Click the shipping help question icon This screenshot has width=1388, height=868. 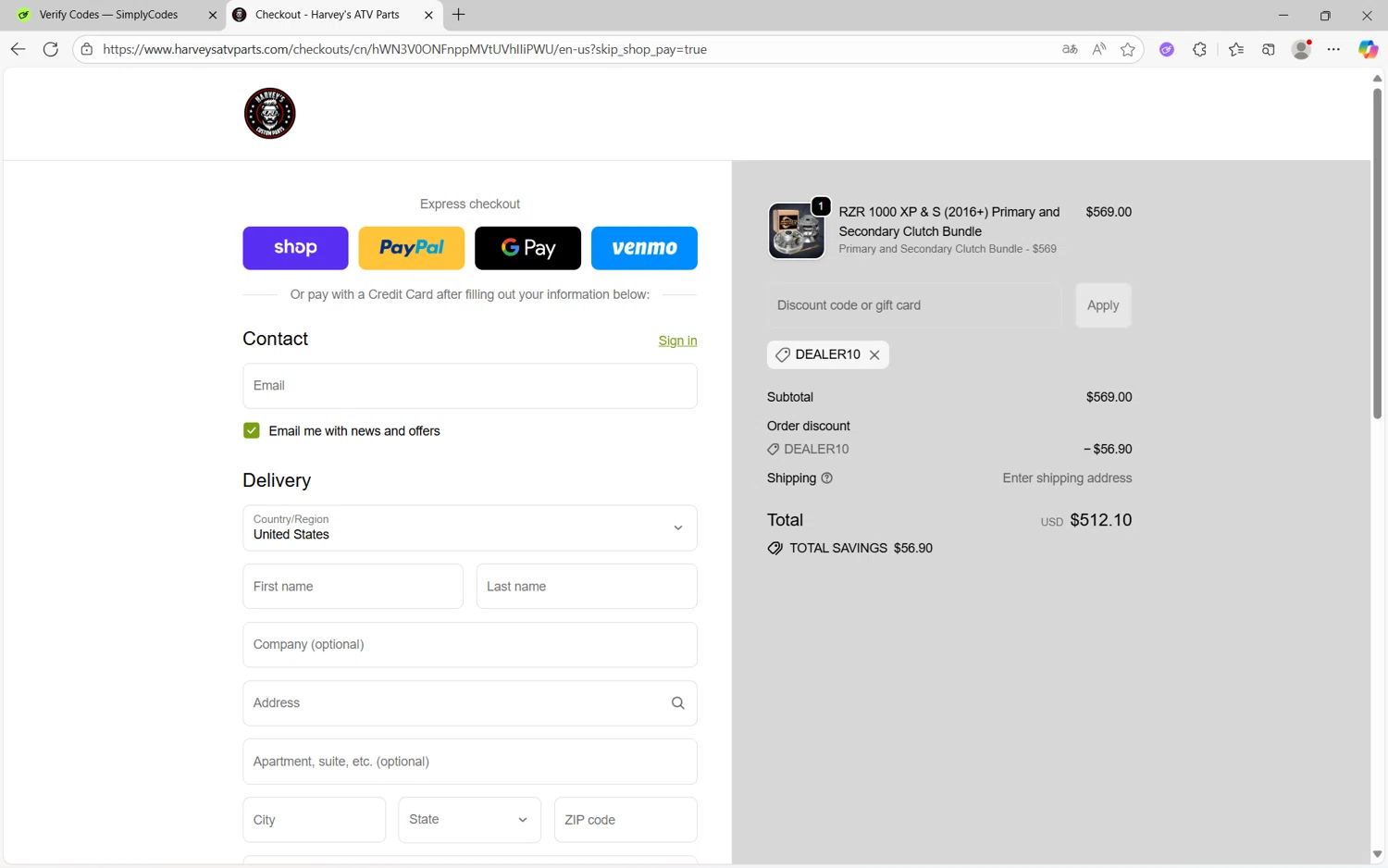pyautogui.click(x=827, y=478)
